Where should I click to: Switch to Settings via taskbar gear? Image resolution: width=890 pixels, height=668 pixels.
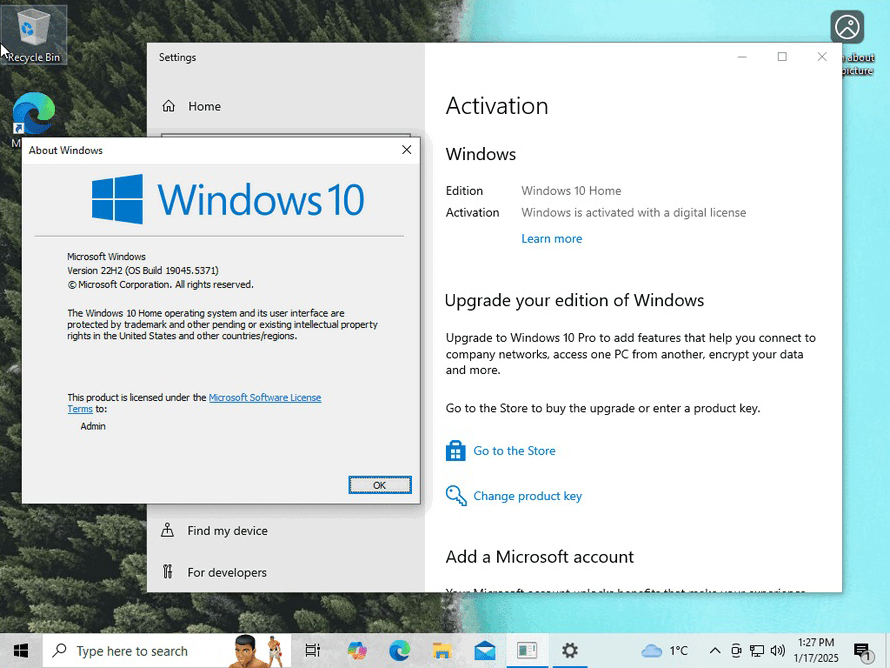click(x=570, y=651)
